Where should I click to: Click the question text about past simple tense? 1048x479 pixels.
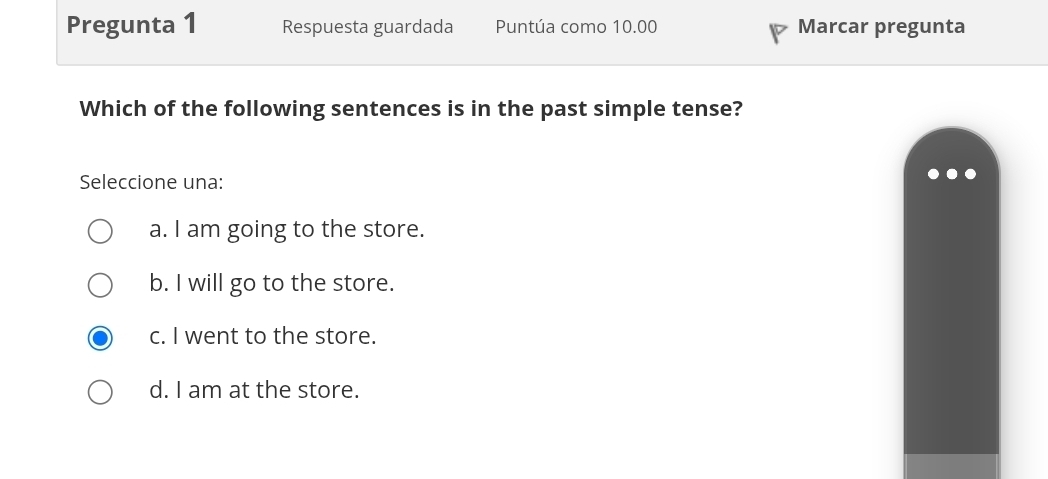pos(410,109)
